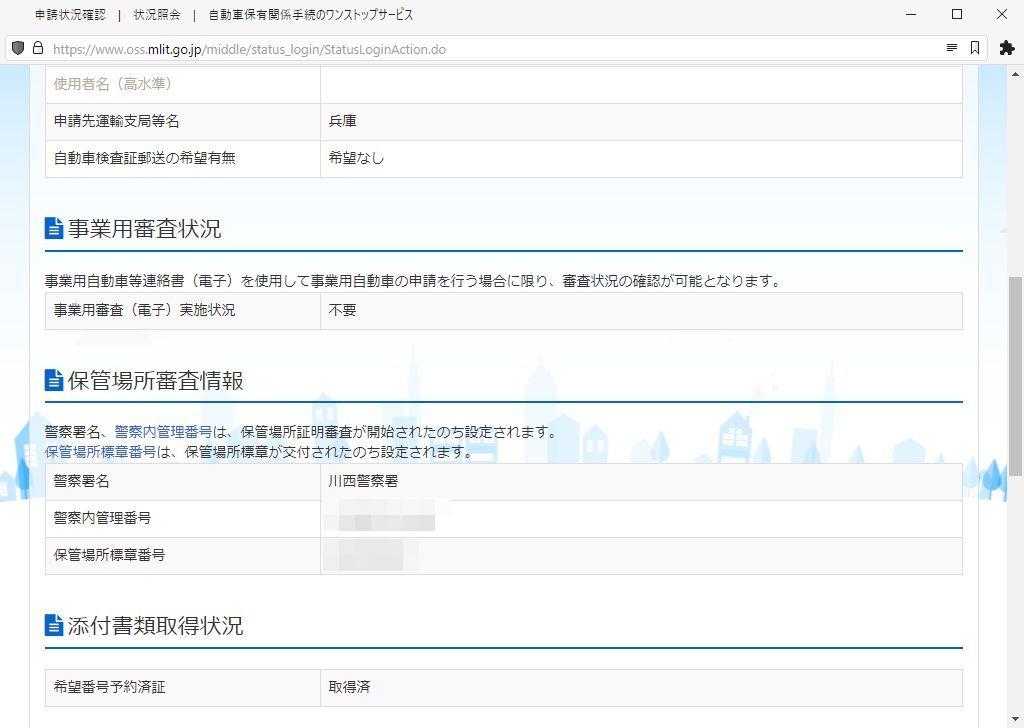Select the 添付書類取得状況 heading
1024x728 pixels.
[x=155, y=625]
